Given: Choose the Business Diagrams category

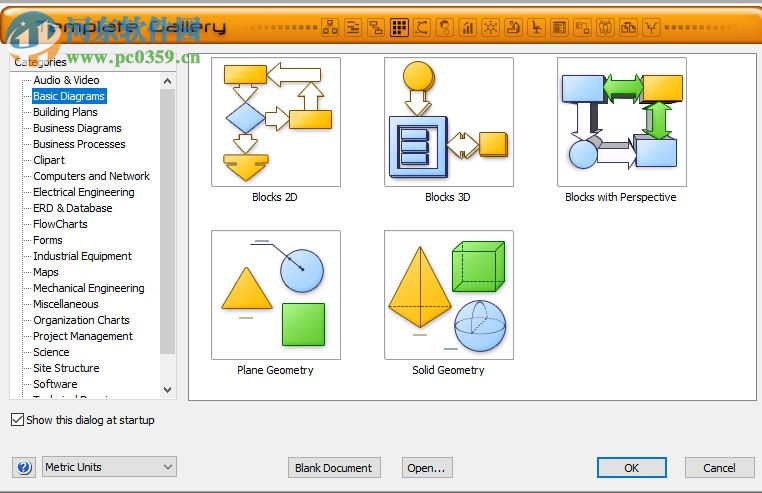Looking at the screenshot, I should [77, 128].
